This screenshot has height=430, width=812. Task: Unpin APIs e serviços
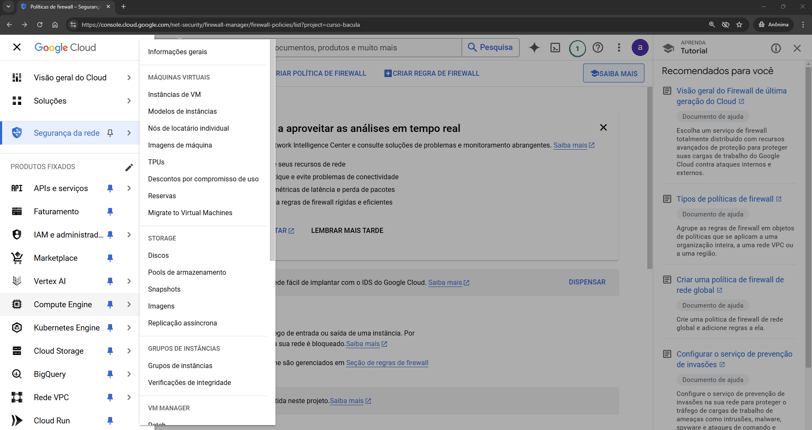(x=110, y=189)
